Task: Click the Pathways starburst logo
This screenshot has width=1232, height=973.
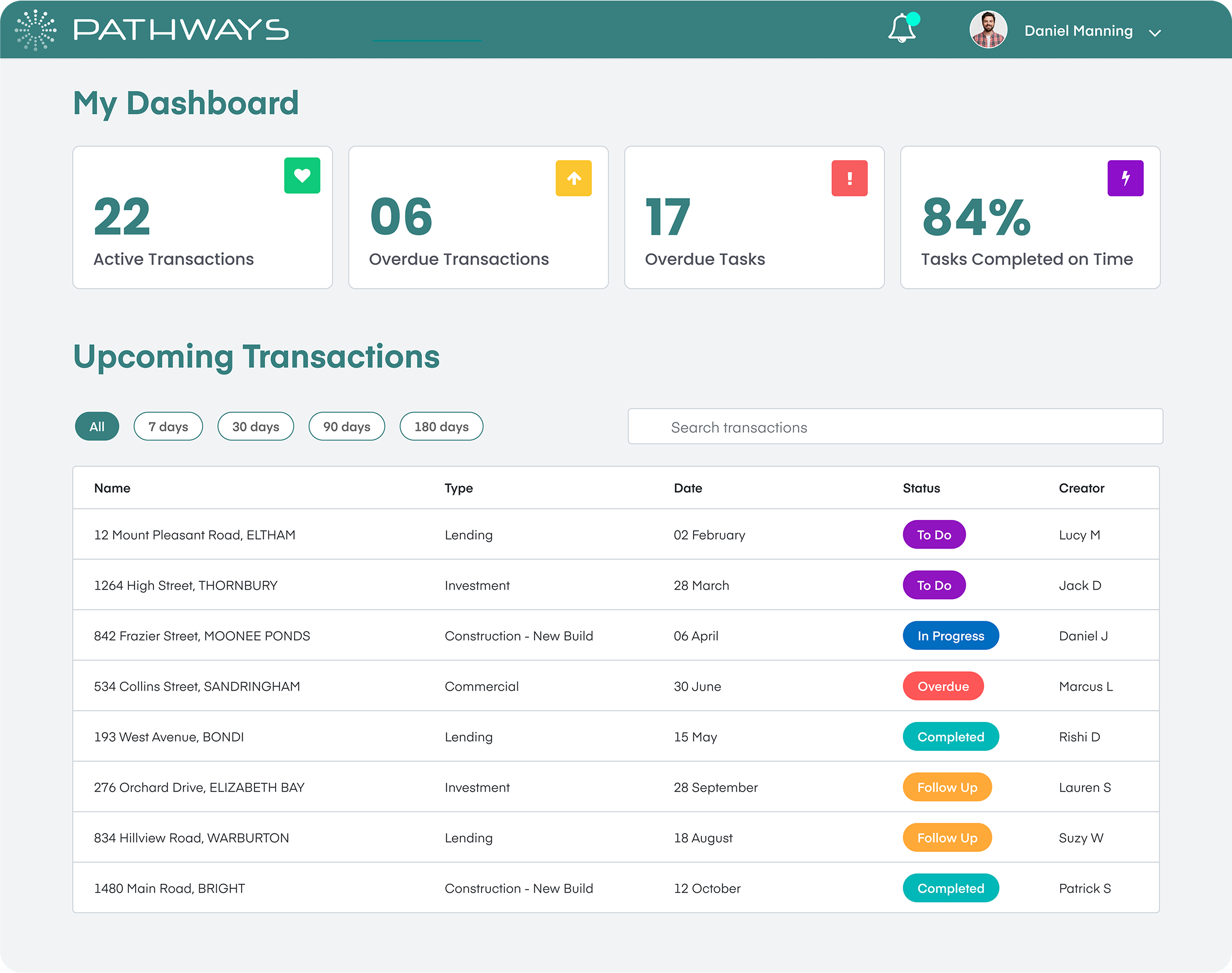Action: point(35,30)
